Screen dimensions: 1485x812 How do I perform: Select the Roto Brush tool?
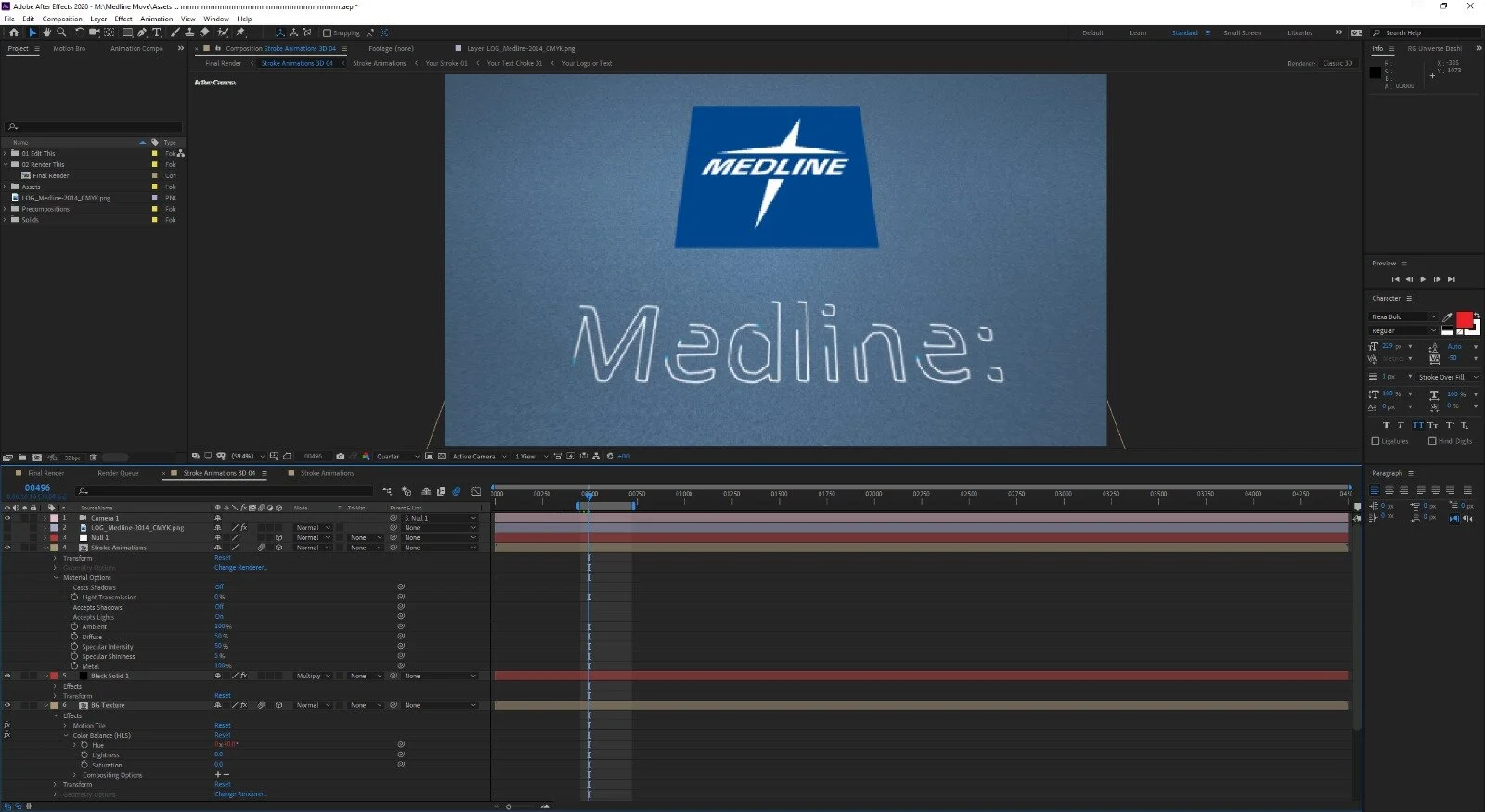point(223,32)
